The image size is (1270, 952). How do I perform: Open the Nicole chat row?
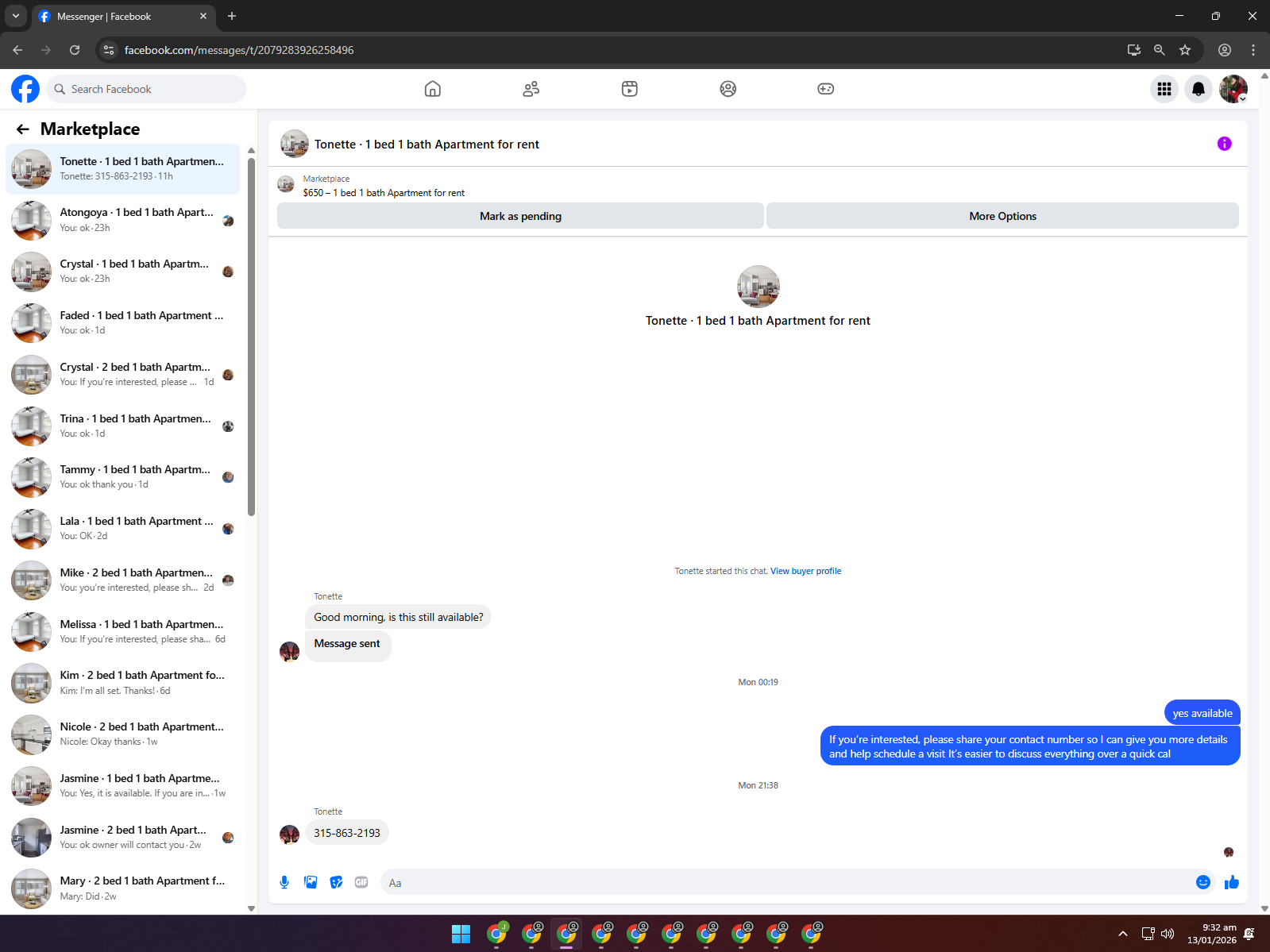pos(123,734)
